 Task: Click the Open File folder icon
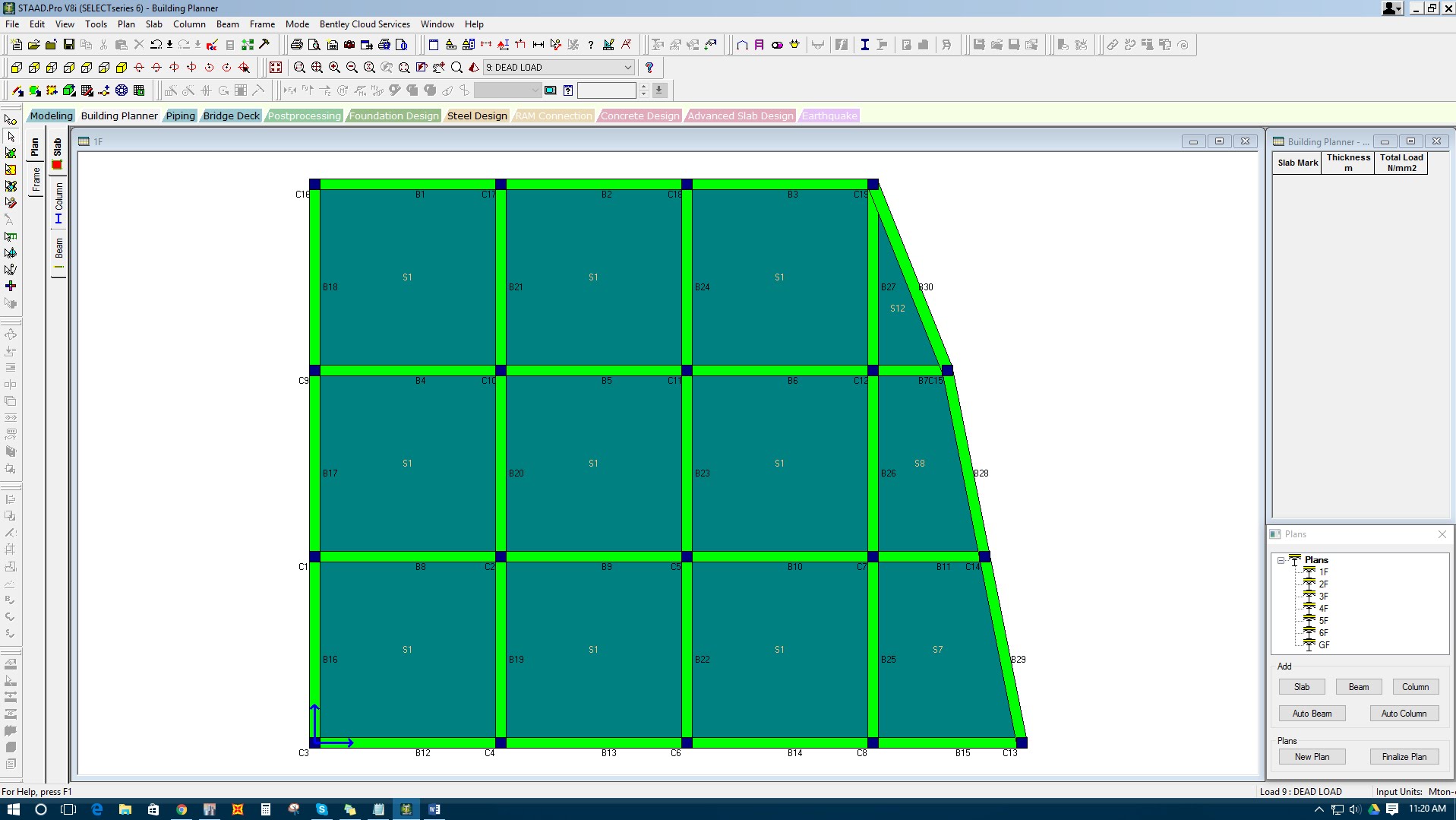(x=35, y=45)
